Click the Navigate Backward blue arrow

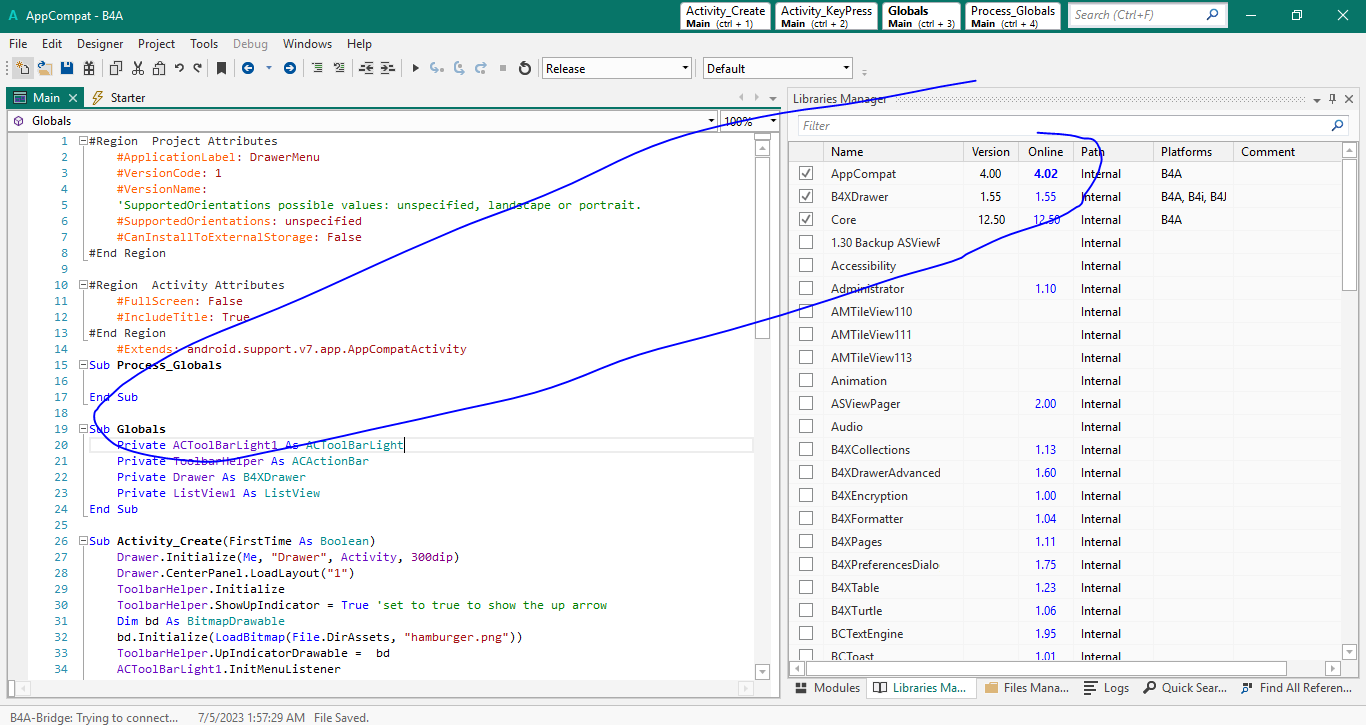point(247,68)
